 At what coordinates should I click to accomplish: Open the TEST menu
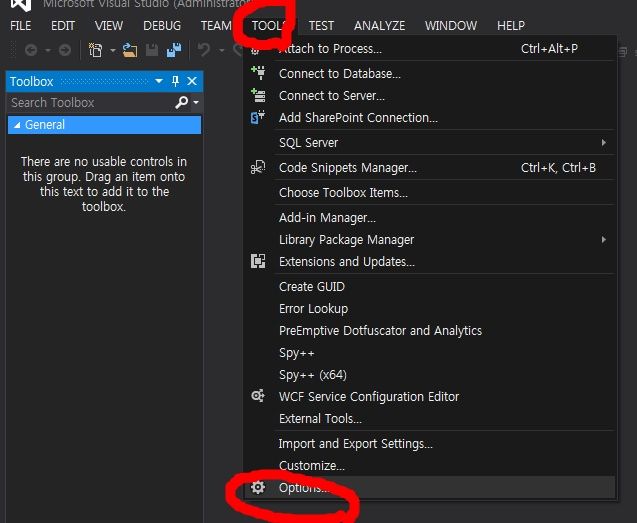pyautogui.click(x=321, y=26)
